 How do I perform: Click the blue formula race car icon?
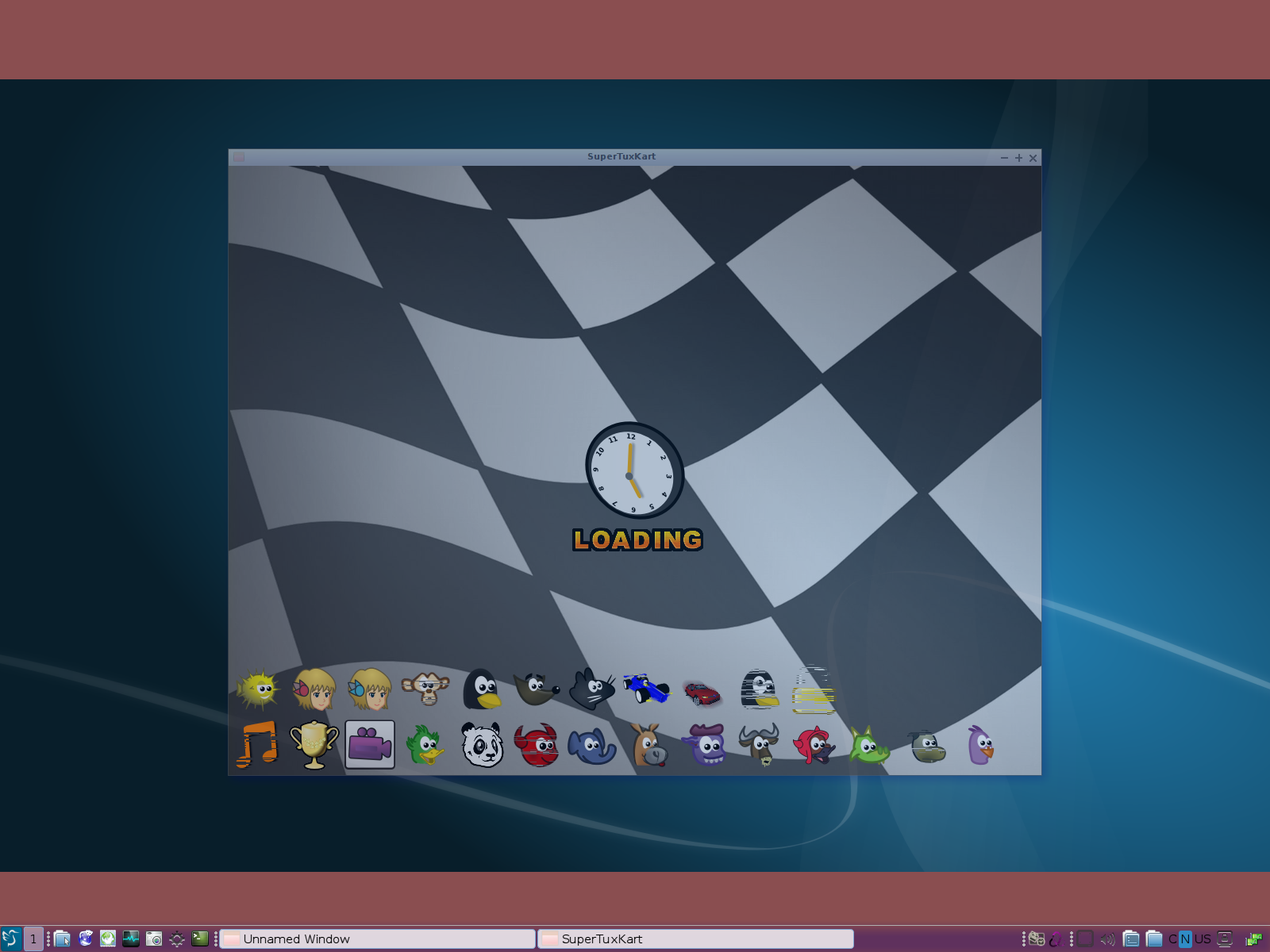coord(645,688)
